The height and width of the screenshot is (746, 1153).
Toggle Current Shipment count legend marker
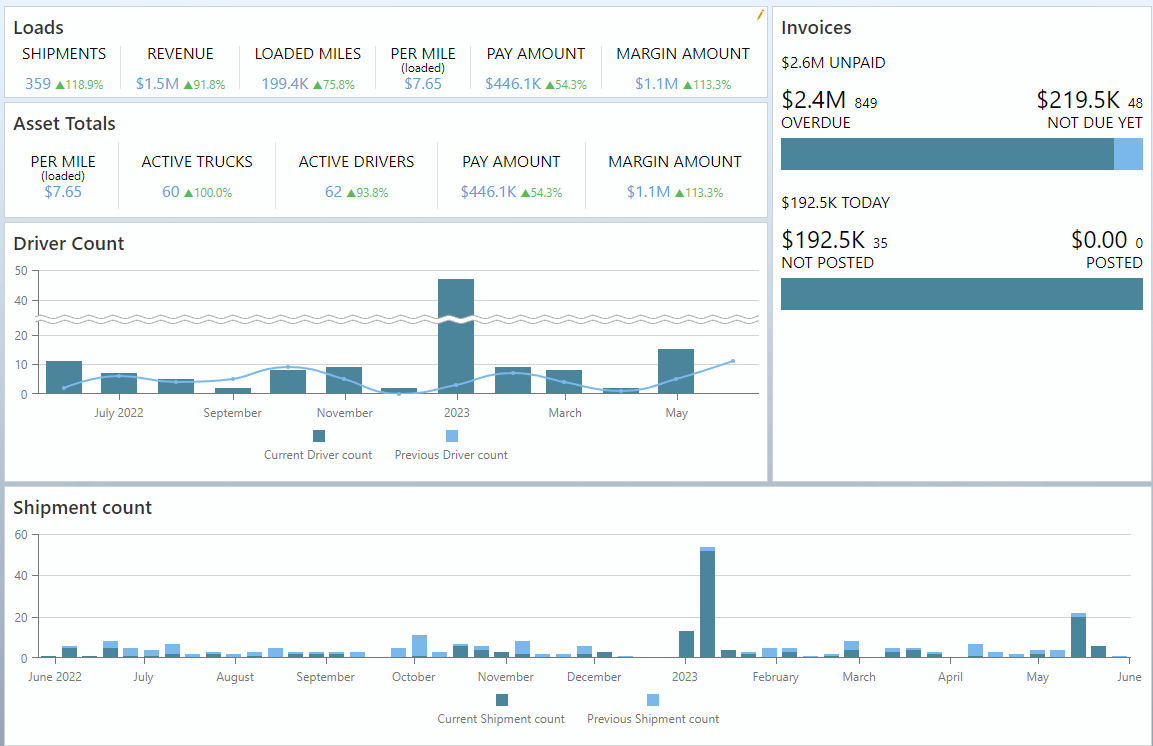501,700
